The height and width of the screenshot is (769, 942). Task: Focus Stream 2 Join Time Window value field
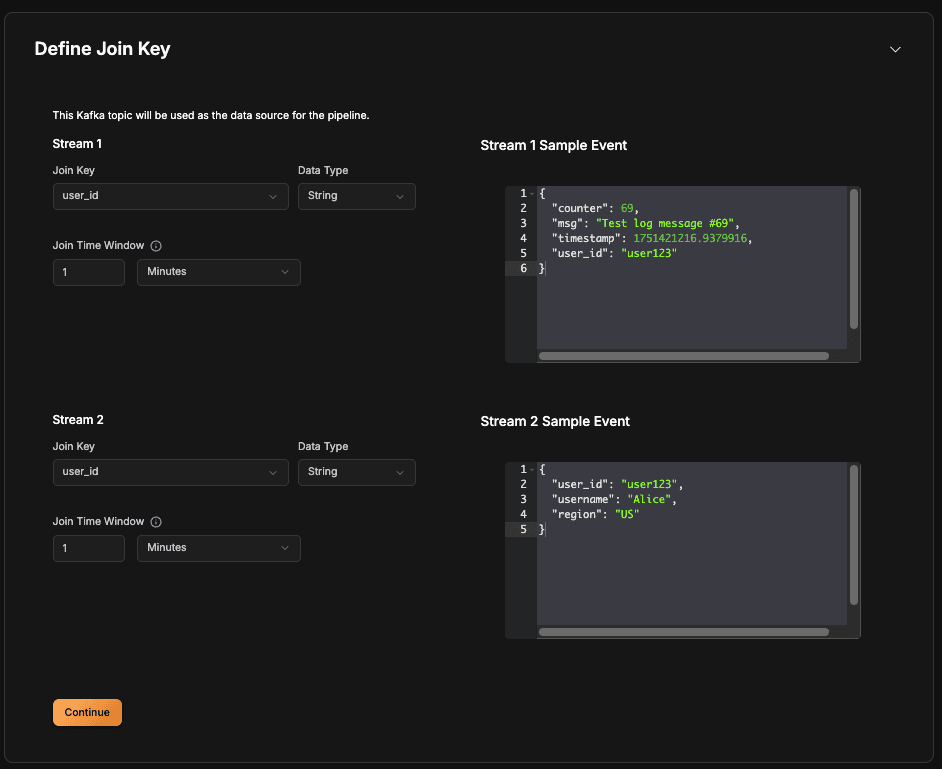point(89,548)
